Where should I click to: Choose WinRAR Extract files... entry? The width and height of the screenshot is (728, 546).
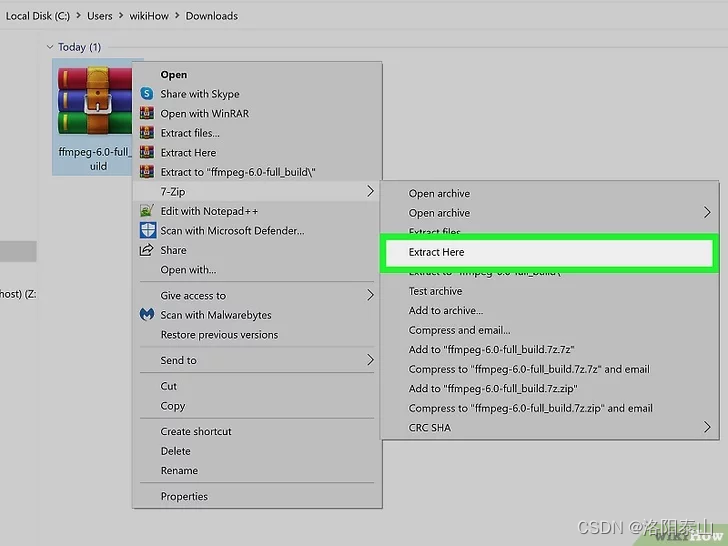pyautogui.click(x=257, y=133)
